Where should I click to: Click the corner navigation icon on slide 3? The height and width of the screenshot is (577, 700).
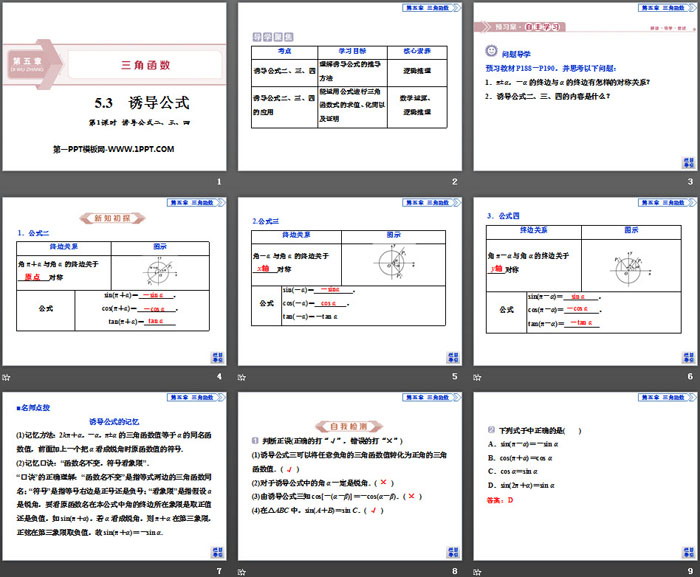(688, 163)
